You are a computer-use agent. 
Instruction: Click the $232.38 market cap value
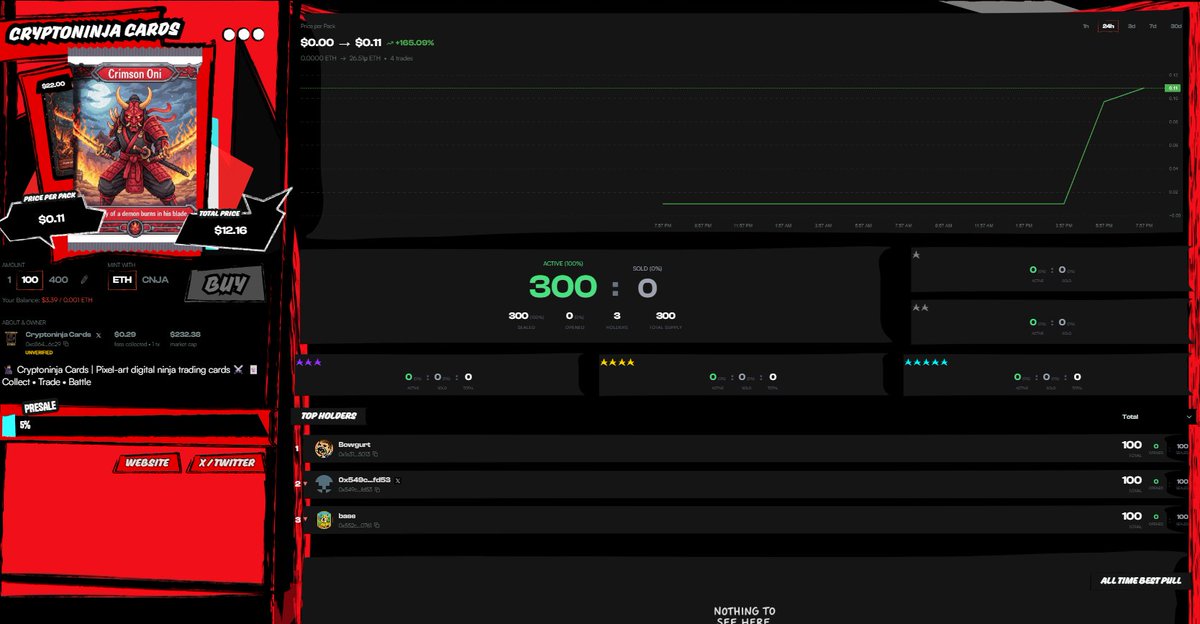pyautogui.click(x=185, y=334)
